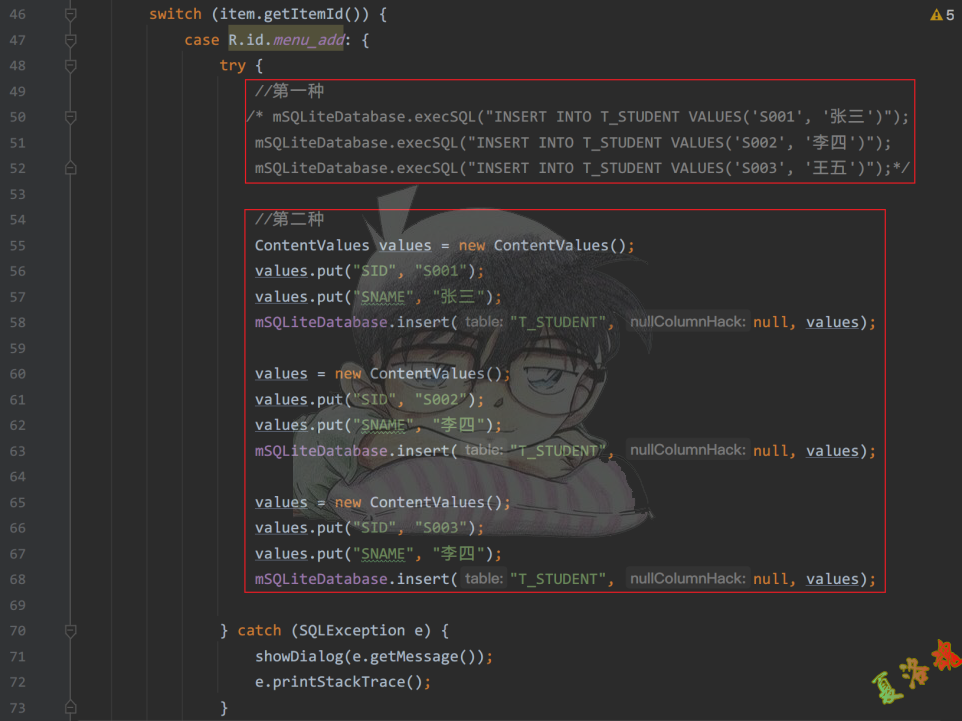The height and width of the screenshot is (721, 962).
Task: Click the "table:" parameter hint on line 58
Action: click(x=484, y=322)
